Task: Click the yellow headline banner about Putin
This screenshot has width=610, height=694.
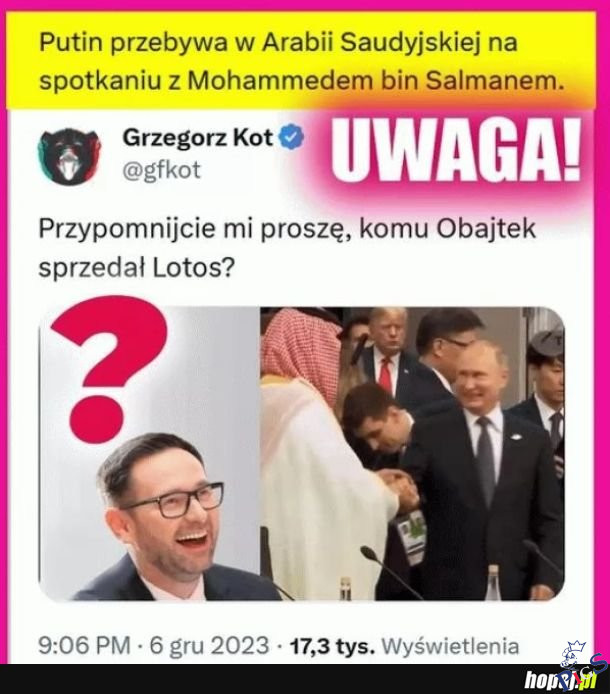Action: point(301,61)
